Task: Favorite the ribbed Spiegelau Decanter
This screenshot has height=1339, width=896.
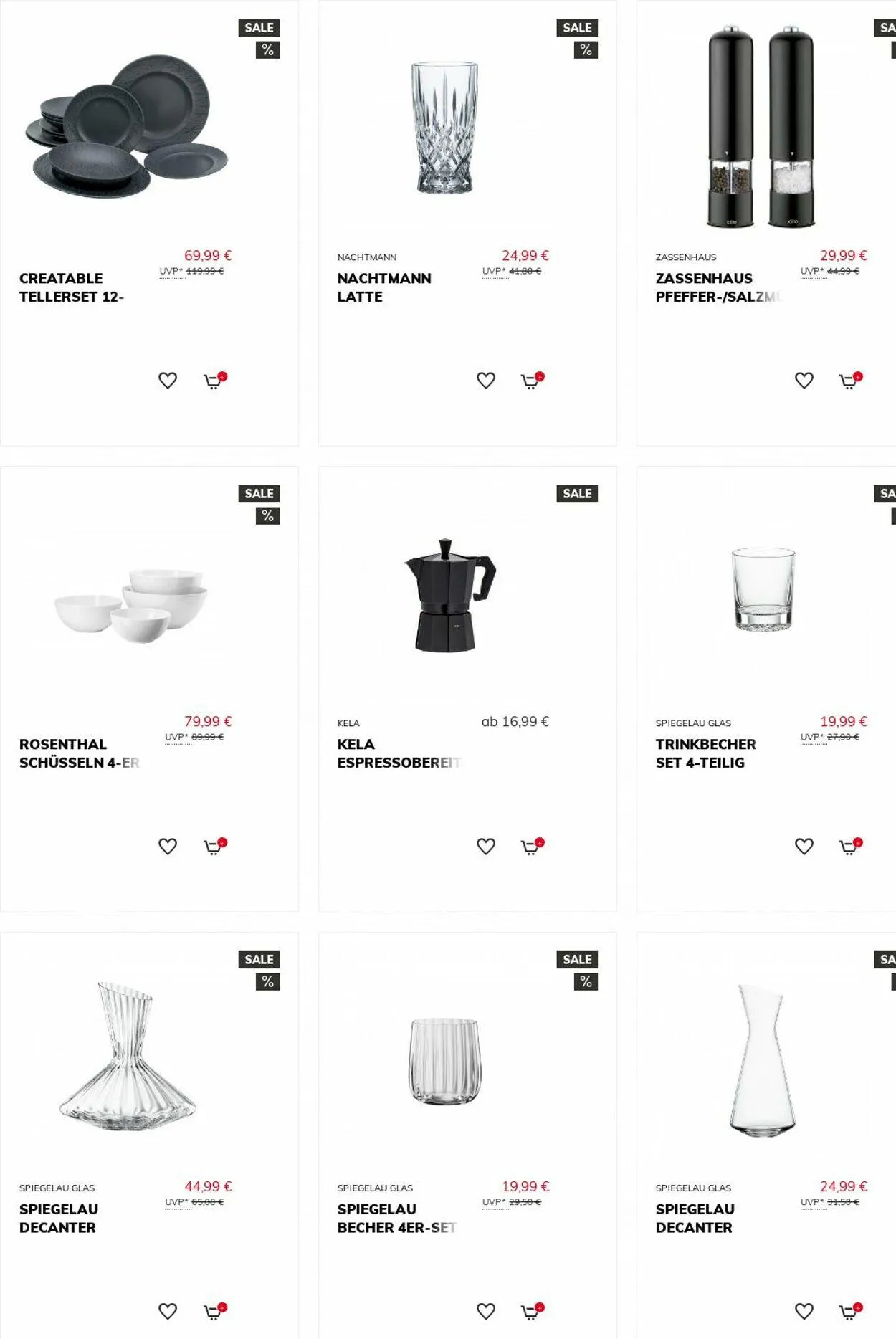Action: point(168,1312)
